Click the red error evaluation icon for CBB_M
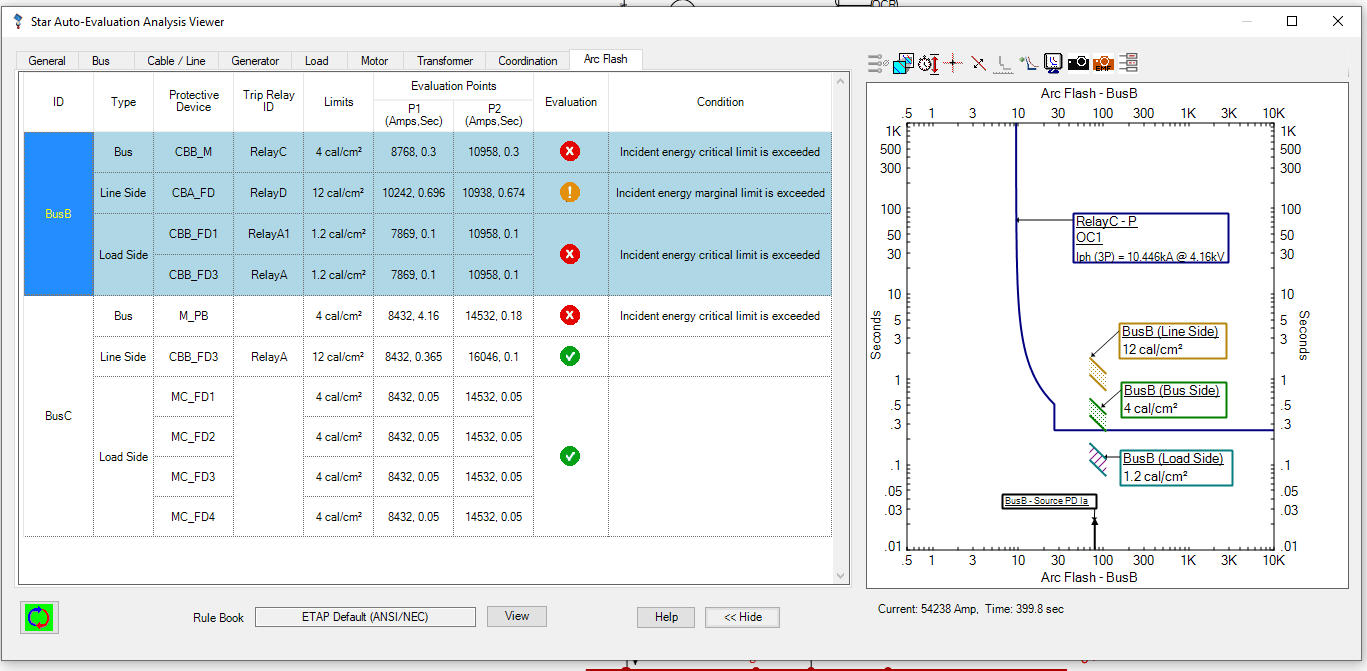The image size is (1367, 671). tap(570, 151)
